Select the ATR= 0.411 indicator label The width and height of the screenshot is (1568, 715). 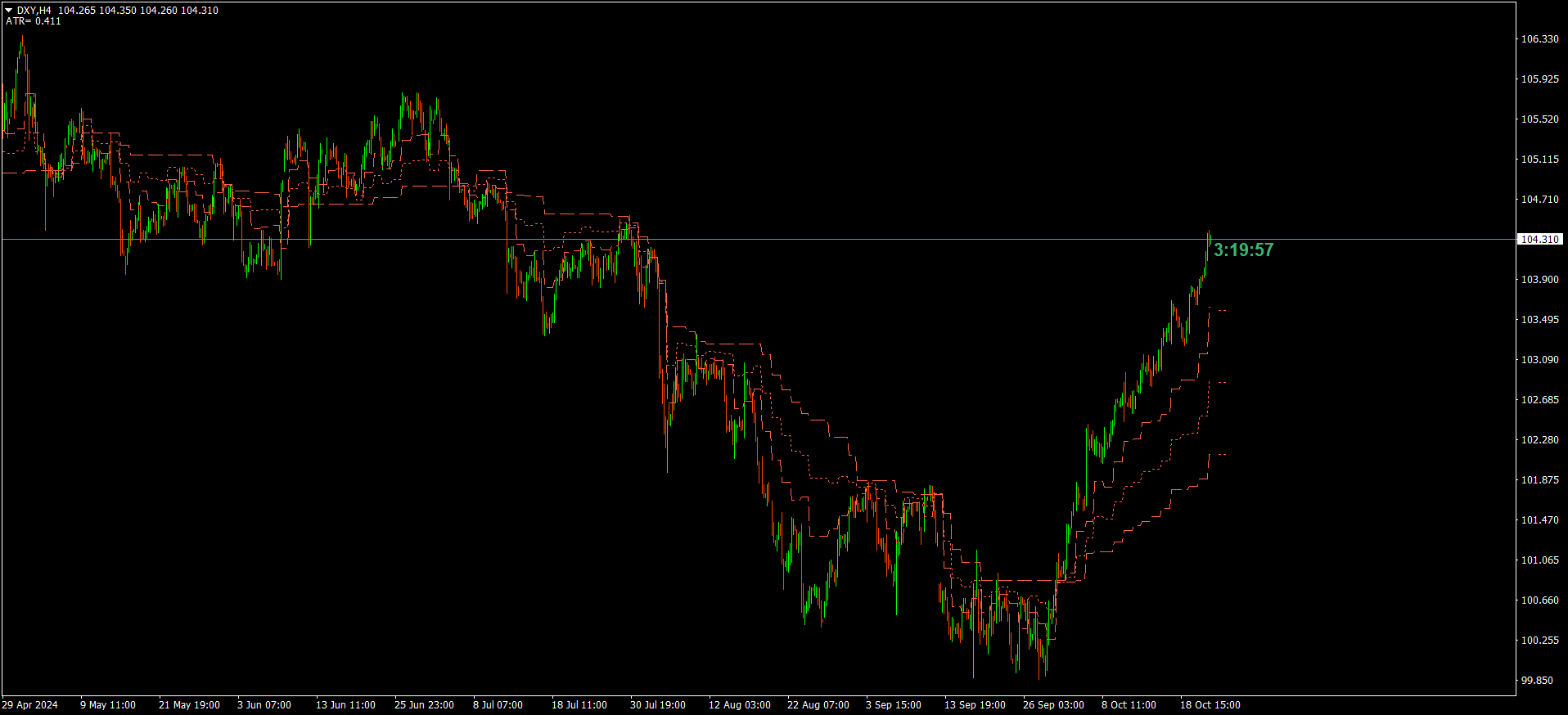point(34,21)
